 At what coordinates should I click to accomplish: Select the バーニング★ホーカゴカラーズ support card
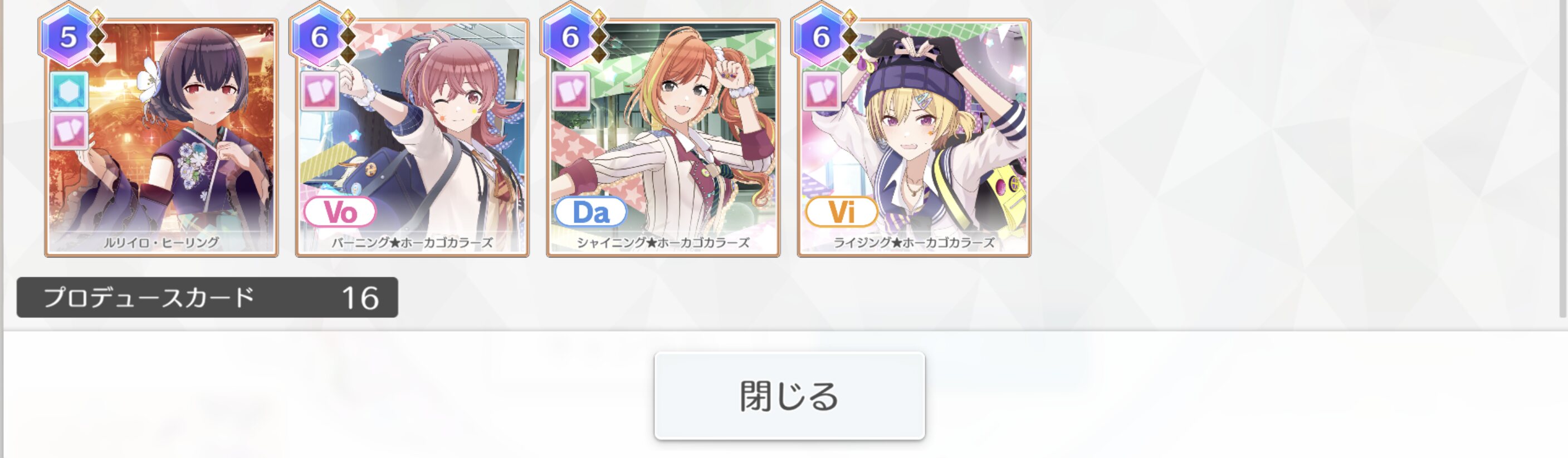(412, 137)
